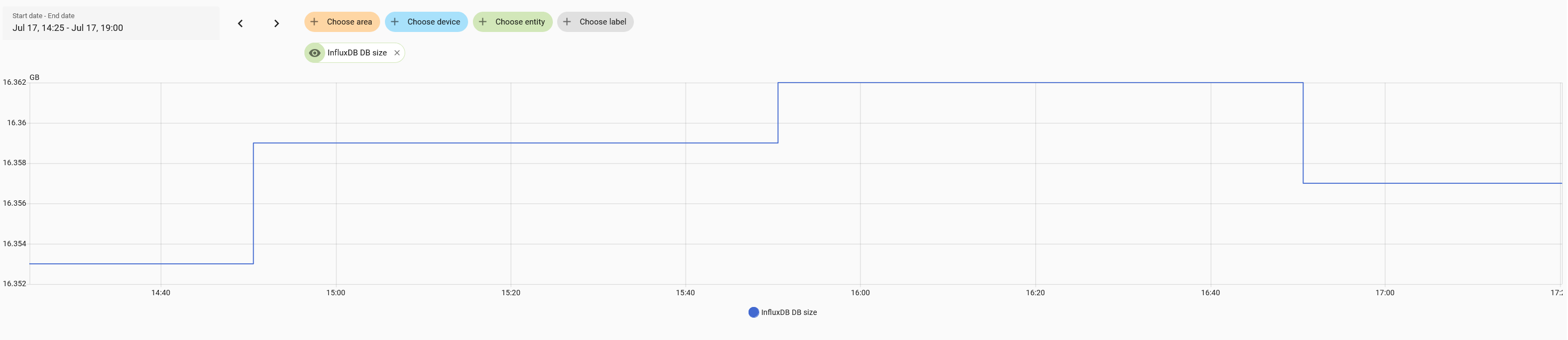The height and width of the screenshot is (340, 1568).
Task: Click the 16:00 time axis label
Action: 860,293
